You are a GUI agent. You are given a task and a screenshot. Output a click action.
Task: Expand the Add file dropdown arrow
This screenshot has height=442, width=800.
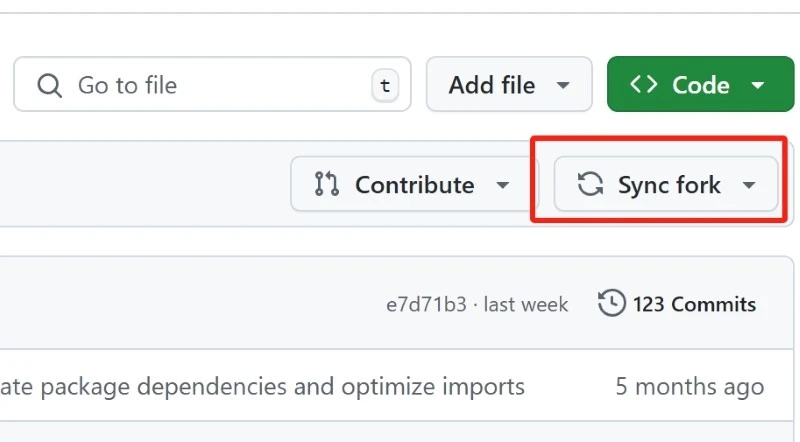click(x=563, y=85)
